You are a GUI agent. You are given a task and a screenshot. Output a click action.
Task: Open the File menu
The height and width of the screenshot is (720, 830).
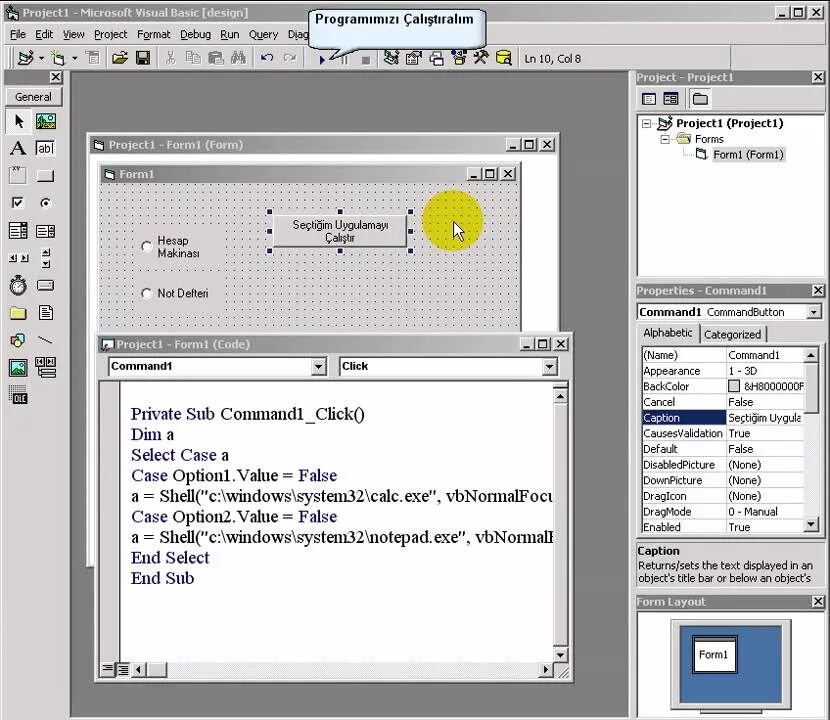pos(17,34)
